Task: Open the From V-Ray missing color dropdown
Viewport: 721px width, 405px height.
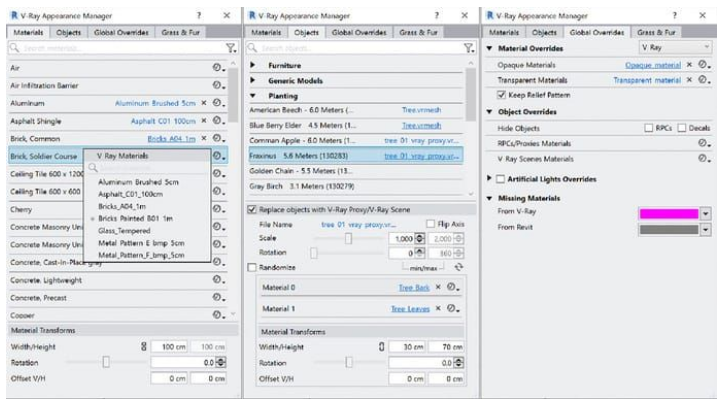Action: point(704,214)
